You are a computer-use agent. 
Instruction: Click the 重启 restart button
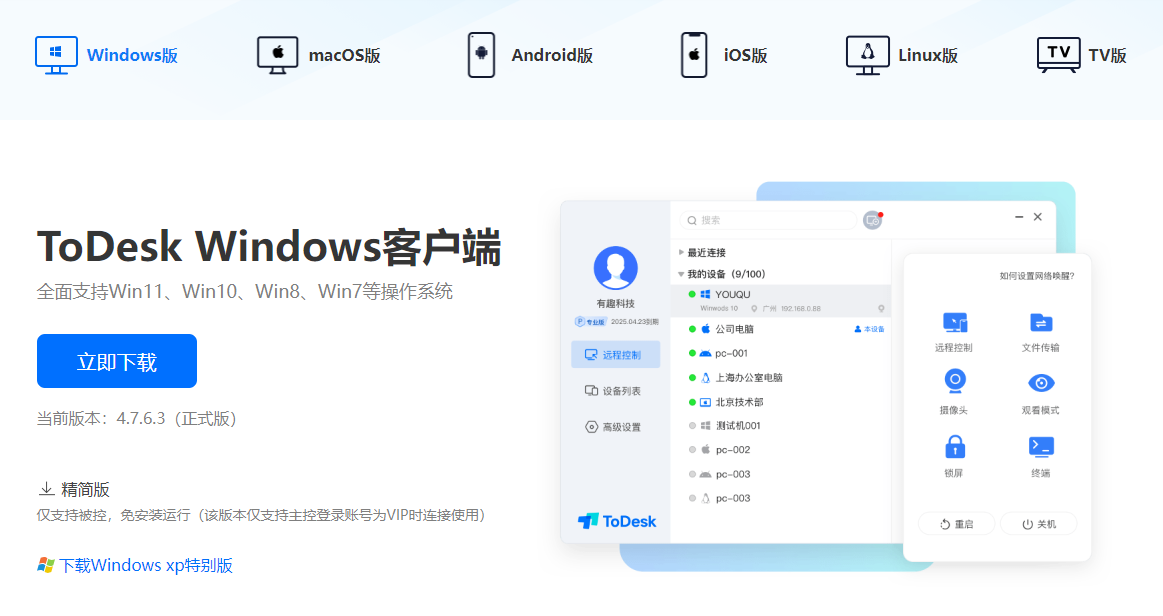coord(957,524)
